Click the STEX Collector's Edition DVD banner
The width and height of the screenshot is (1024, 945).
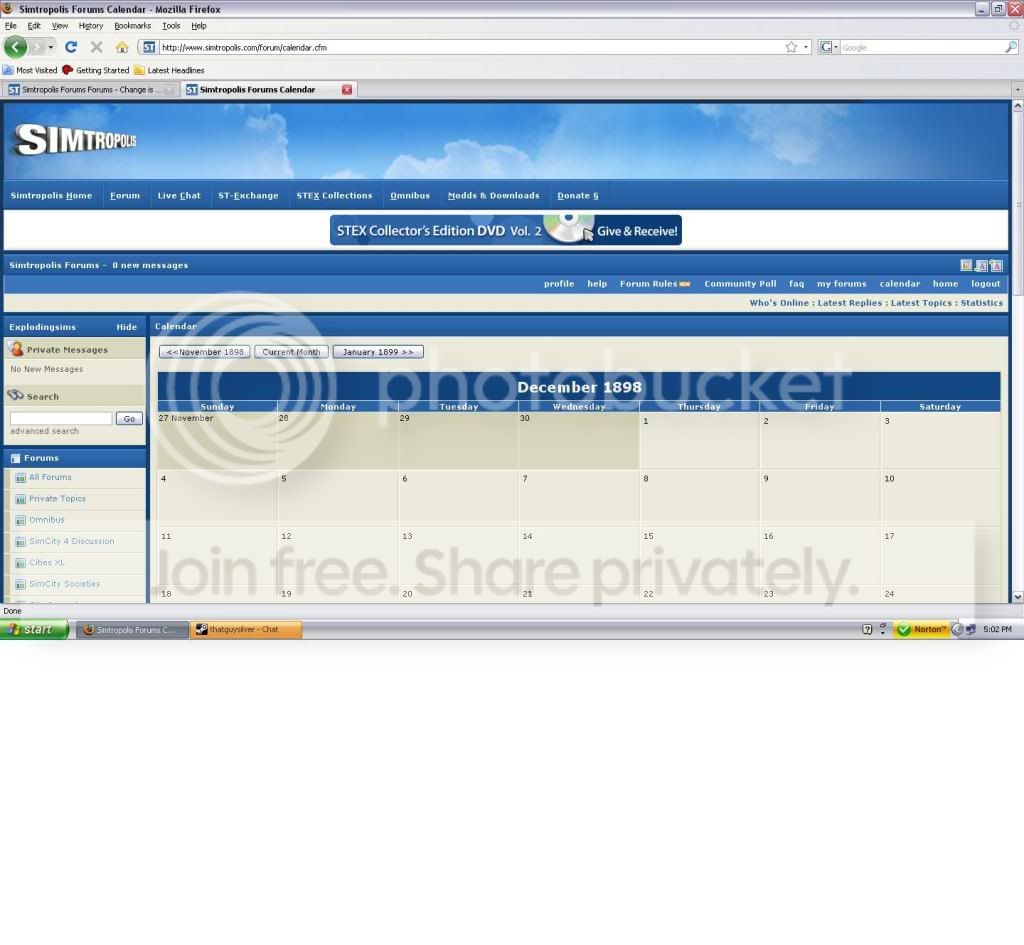pos(505,230)
